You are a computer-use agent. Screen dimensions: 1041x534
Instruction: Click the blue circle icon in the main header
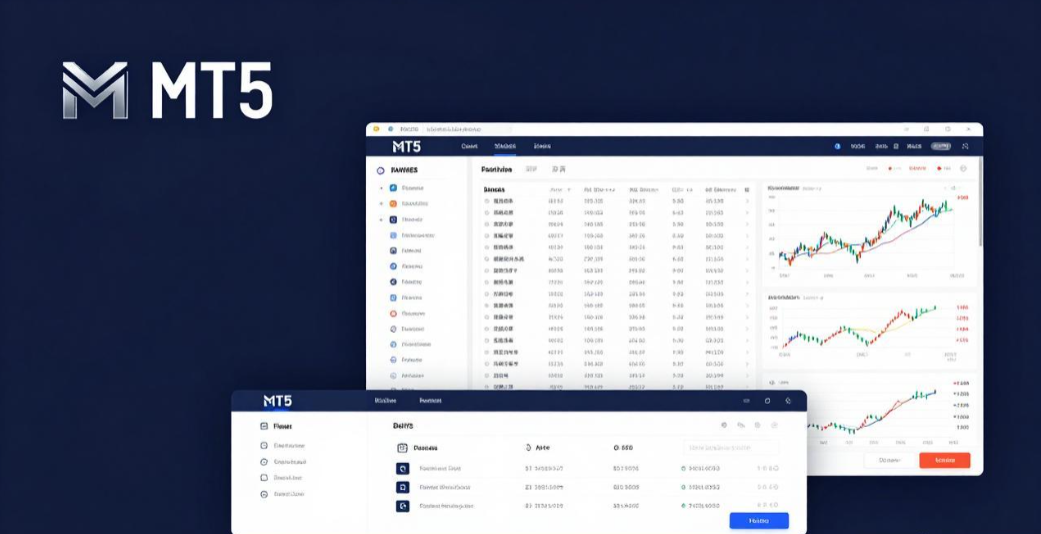[x=837, y=146]
